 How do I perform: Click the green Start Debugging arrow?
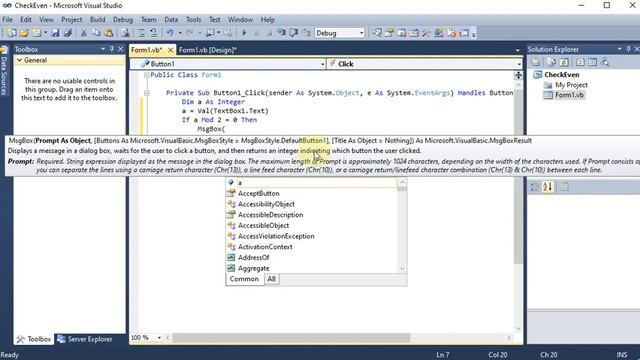pos(244,33)
